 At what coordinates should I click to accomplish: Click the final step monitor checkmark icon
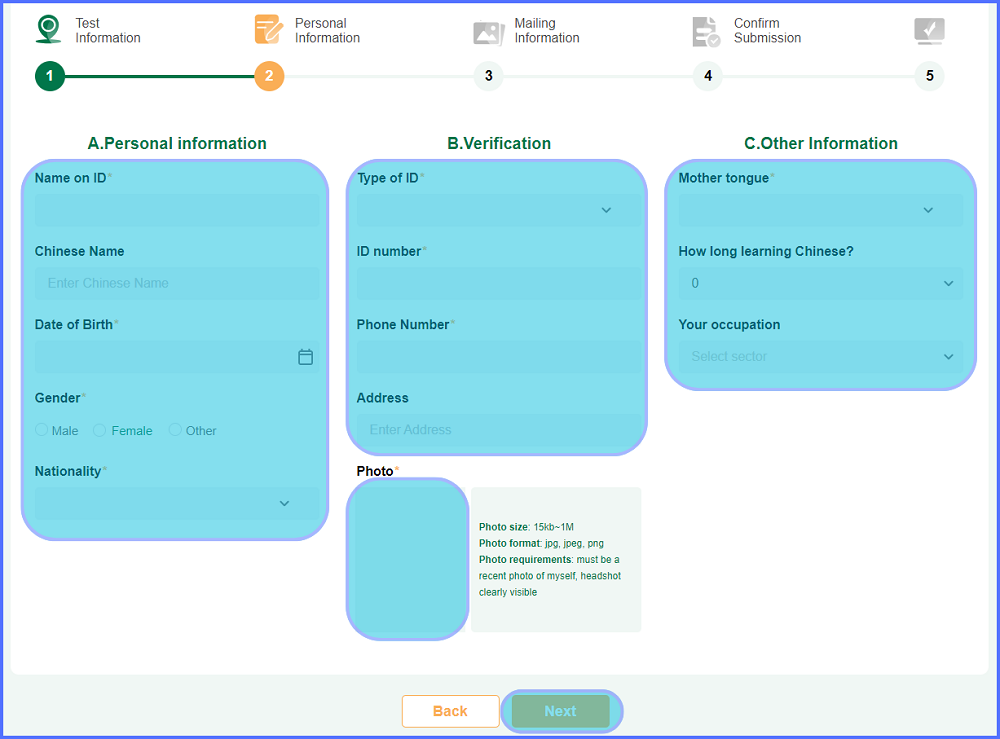click(929, 32)
